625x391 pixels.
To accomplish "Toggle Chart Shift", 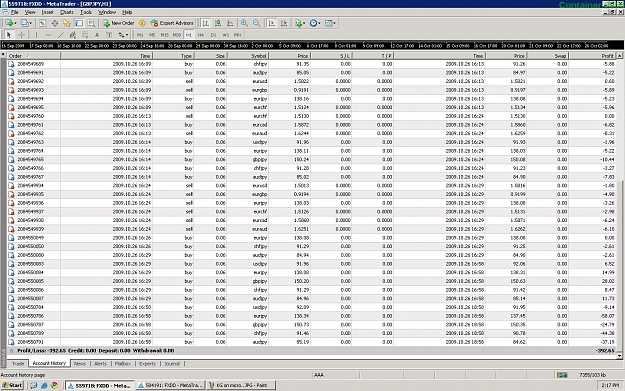I will [284, 23].
